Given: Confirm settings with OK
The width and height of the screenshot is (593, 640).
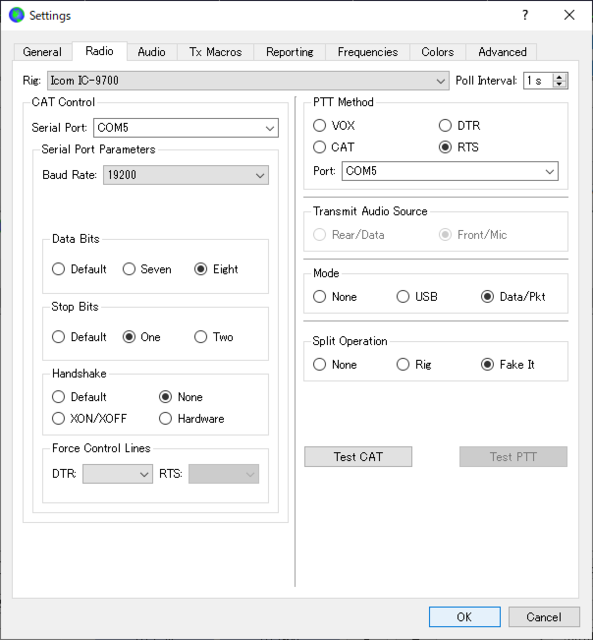Looking at the screenshot, I should pyautogui.click(x=464, y=616).
